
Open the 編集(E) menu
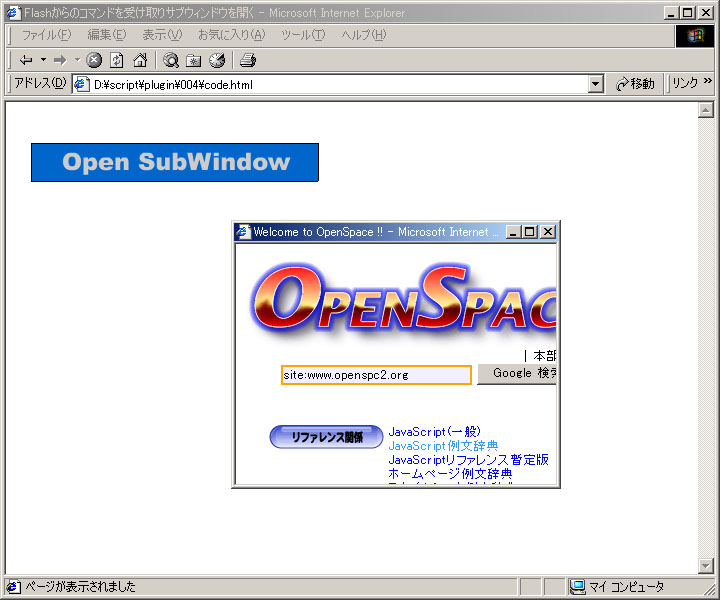107,35
